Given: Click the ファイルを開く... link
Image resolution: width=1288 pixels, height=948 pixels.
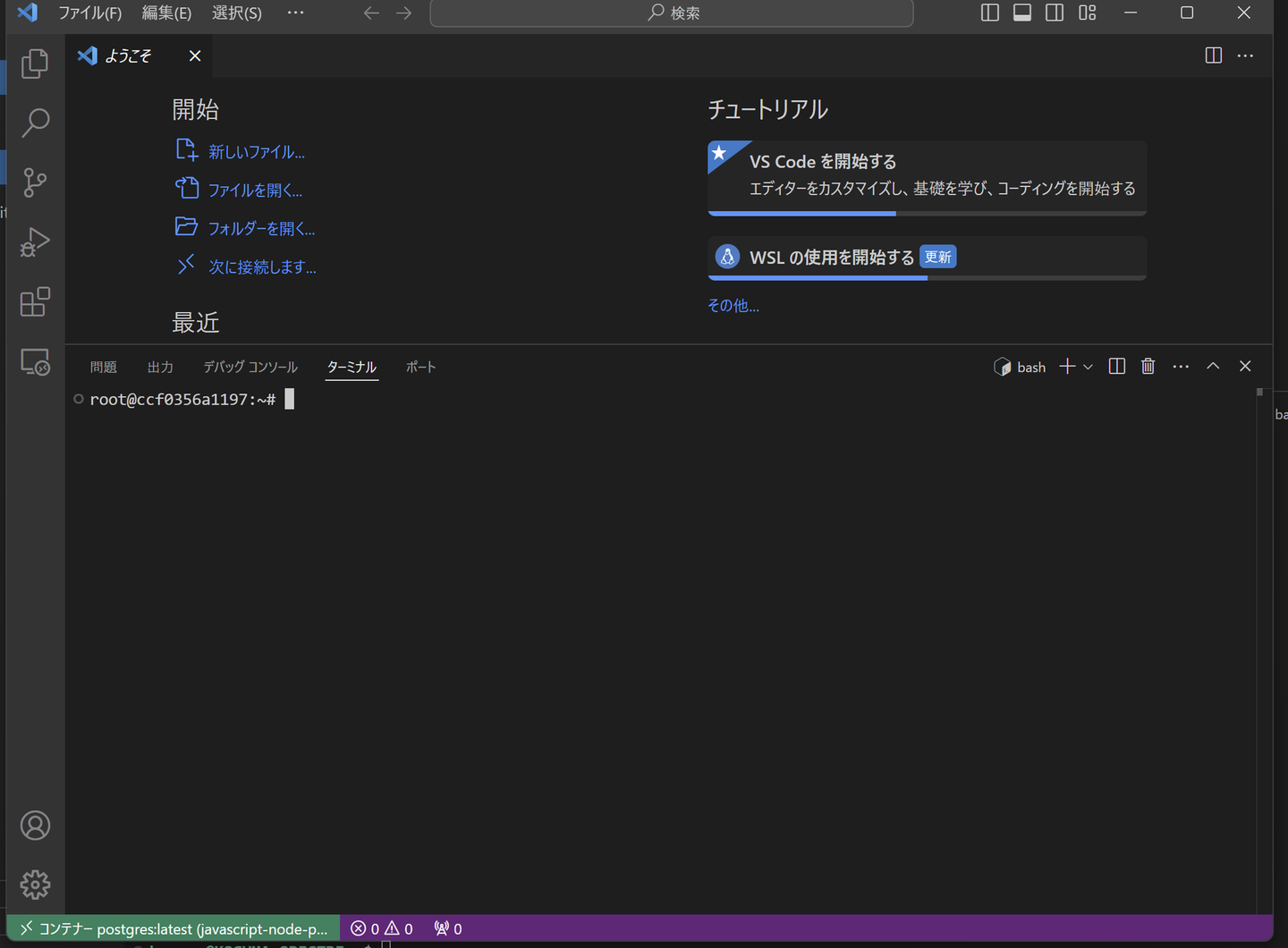Looking at the screenshot, I should click(255, 190).
